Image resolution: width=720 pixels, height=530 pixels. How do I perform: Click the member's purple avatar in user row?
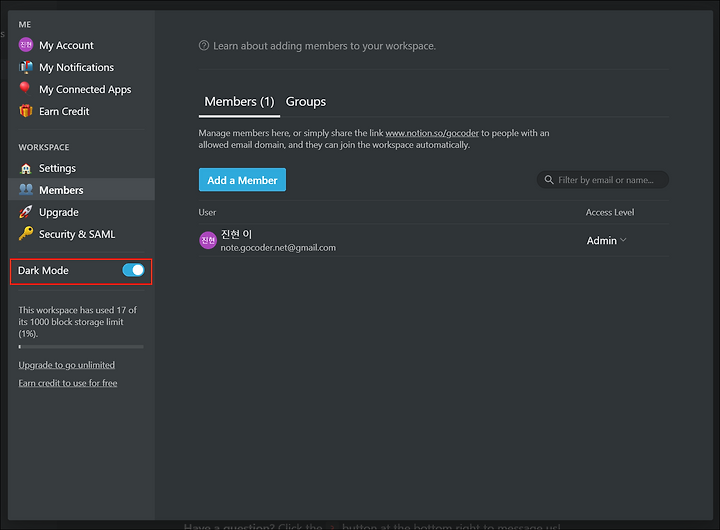(208, 240)
